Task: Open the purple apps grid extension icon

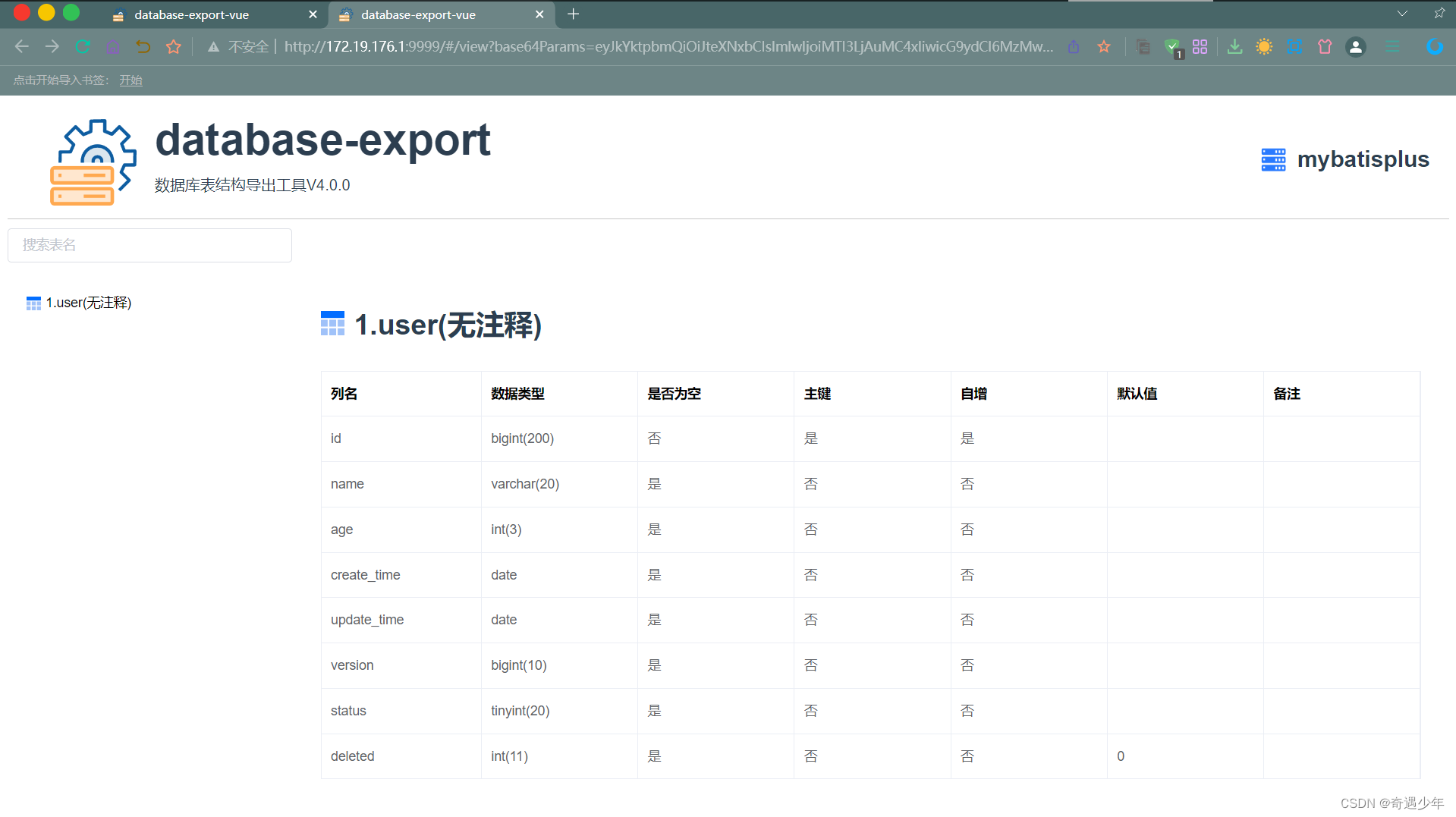Action: 1200,47
